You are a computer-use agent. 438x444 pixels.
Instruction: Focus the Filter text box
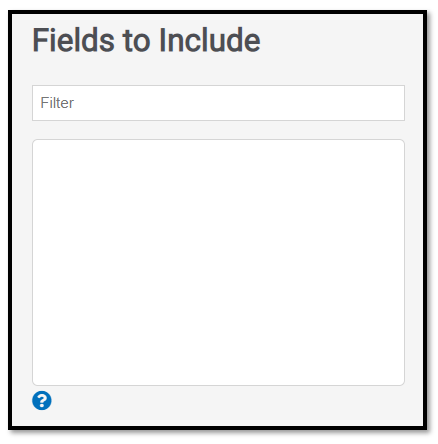(218, 103)
